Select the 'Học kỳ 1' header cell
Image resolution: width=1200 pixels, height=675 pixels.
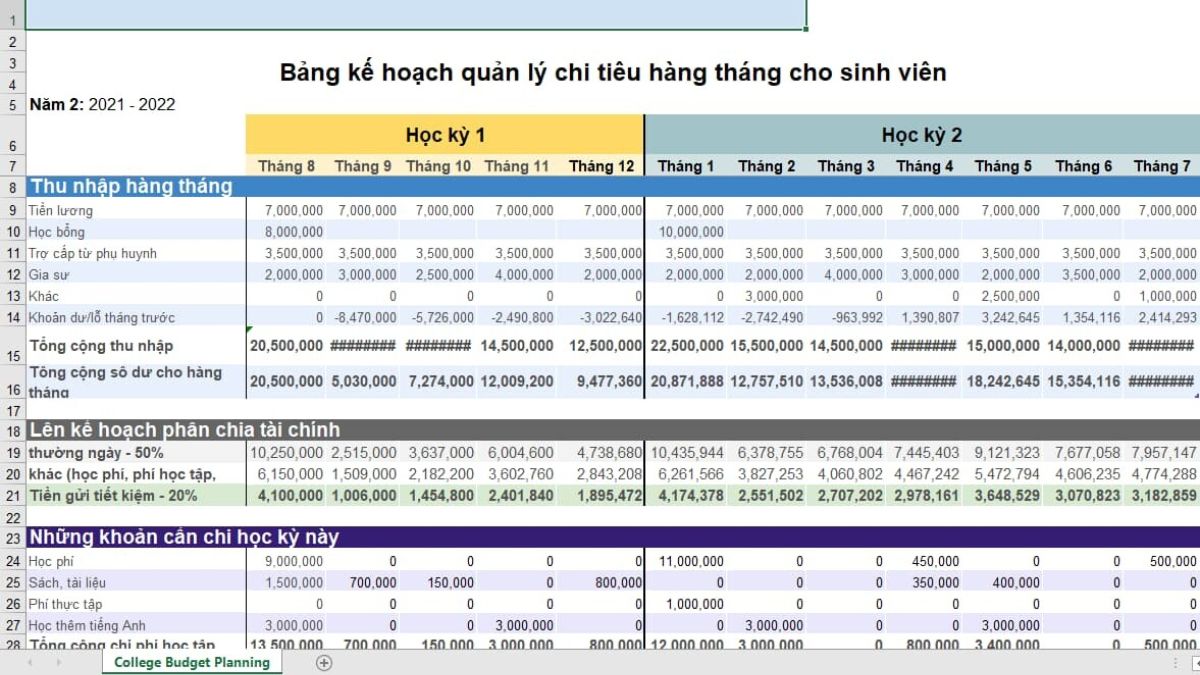pos(445,135)
